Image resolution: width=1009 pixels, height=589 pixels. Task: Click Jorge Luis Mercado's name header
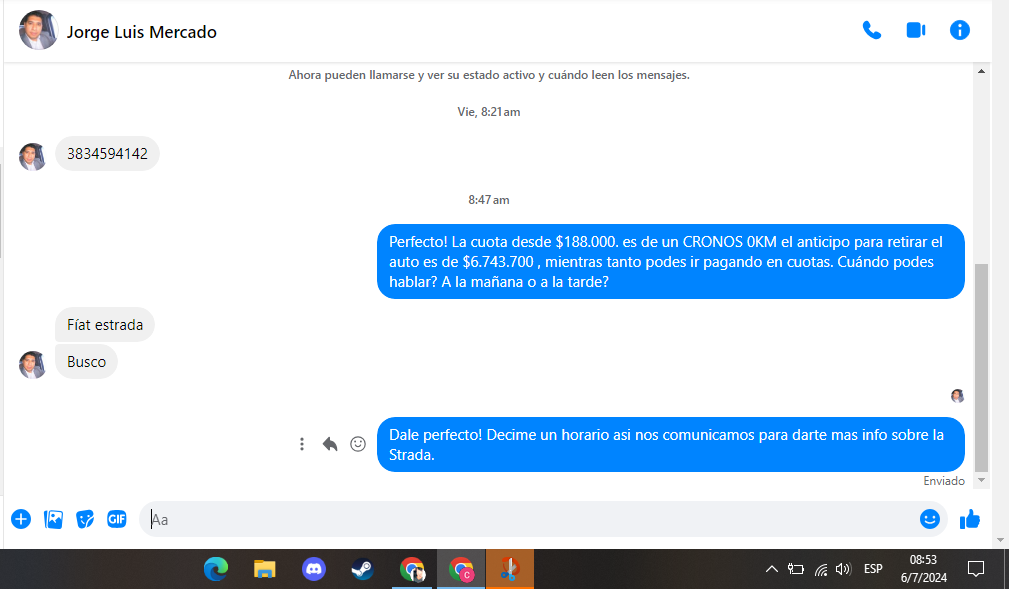point(141,32)
